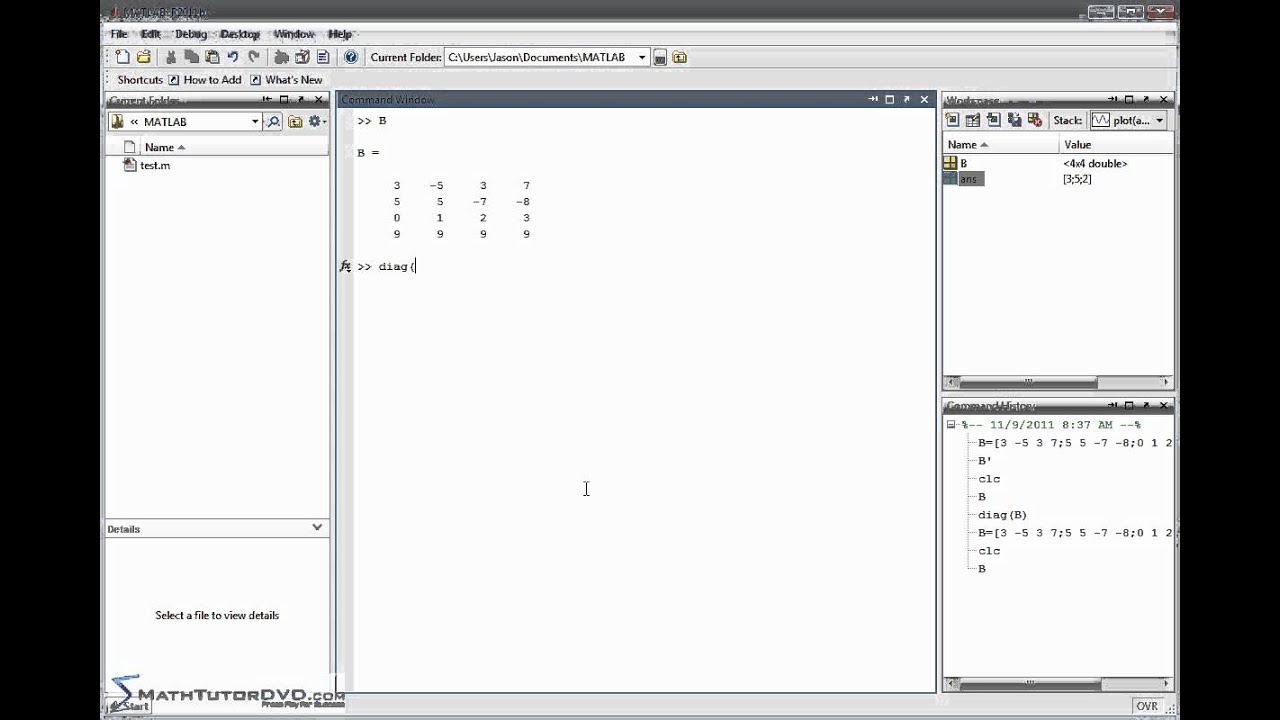The image size is (1280, 720).
Task: Save workspace icon in Workspace toolbar
Action: [x=1014, y=120]
